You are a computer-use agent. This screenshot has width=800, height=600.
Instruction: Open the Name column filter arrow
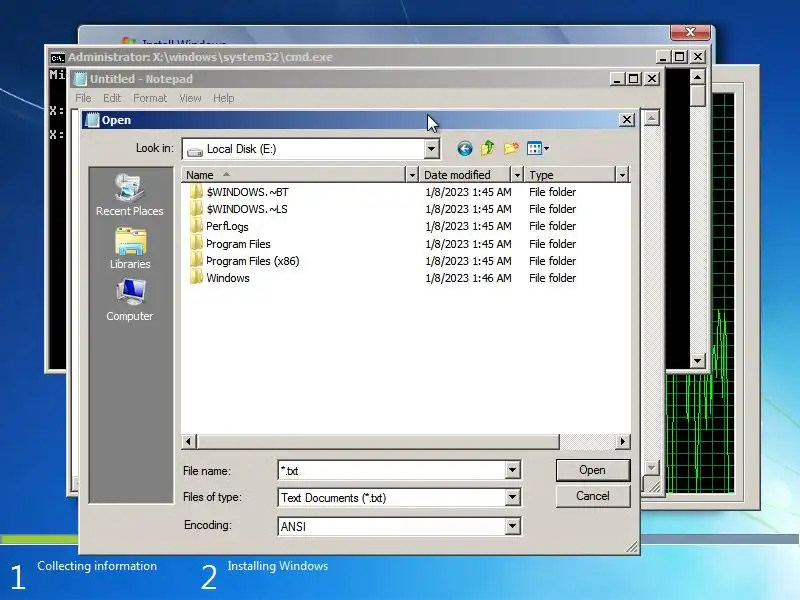click(x=412, y=175)
